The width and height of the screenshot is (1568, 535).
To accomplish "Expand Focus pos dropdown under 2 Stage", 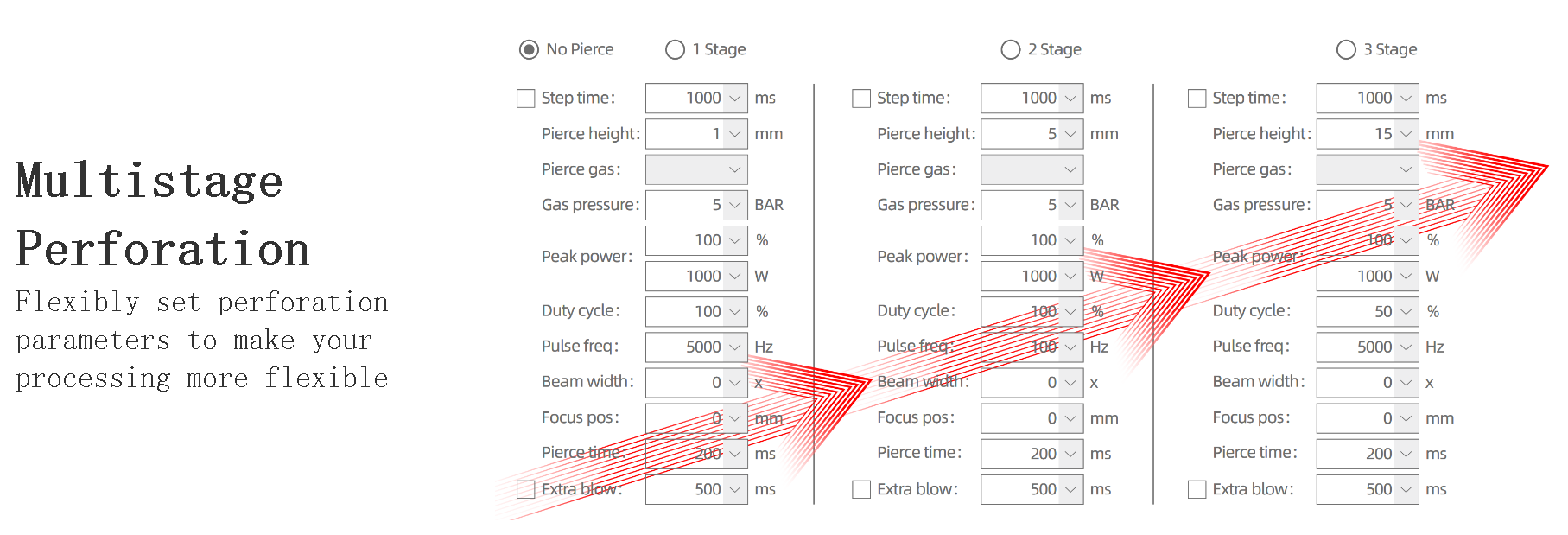I will click(x=1070, y=418).
